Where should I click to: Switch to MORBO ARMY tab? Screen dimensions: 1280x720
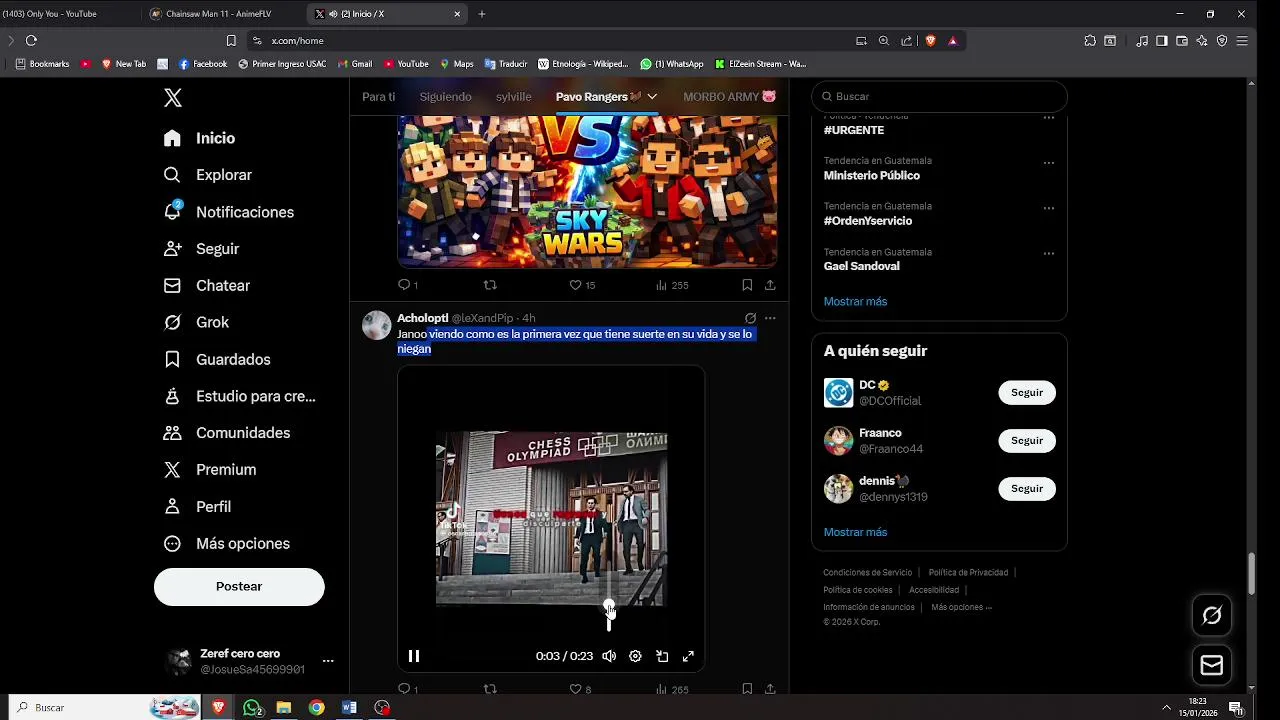(x=730, y=97)
